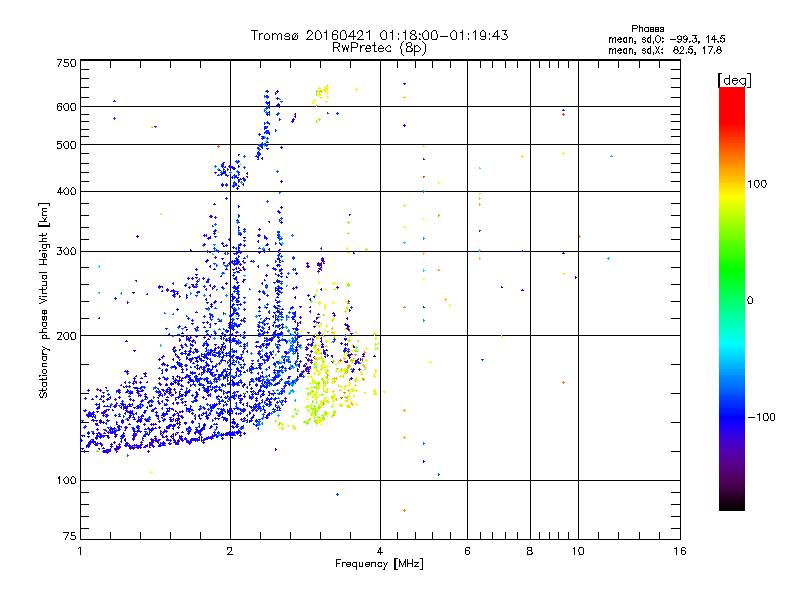Screen dimensions: 800x600
Task: Click the y-axis tick label '600'
Action: click(x=66, y=107)
